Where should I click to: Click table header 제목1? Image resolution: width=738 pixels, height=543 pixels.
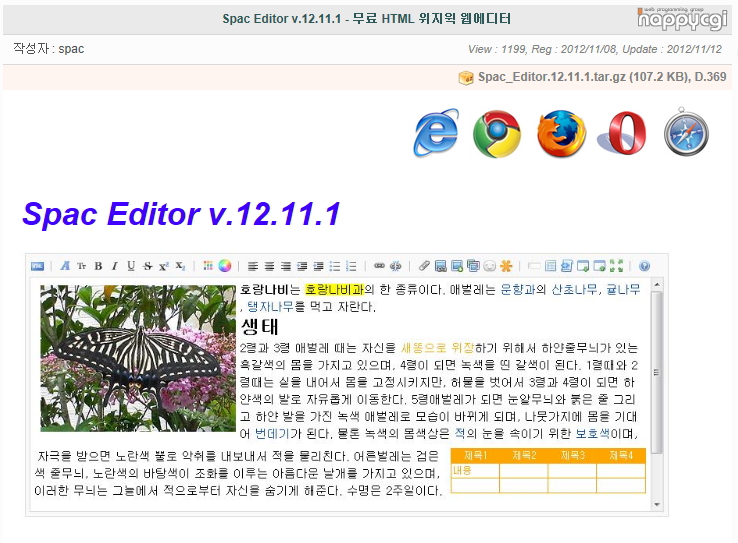475,455
